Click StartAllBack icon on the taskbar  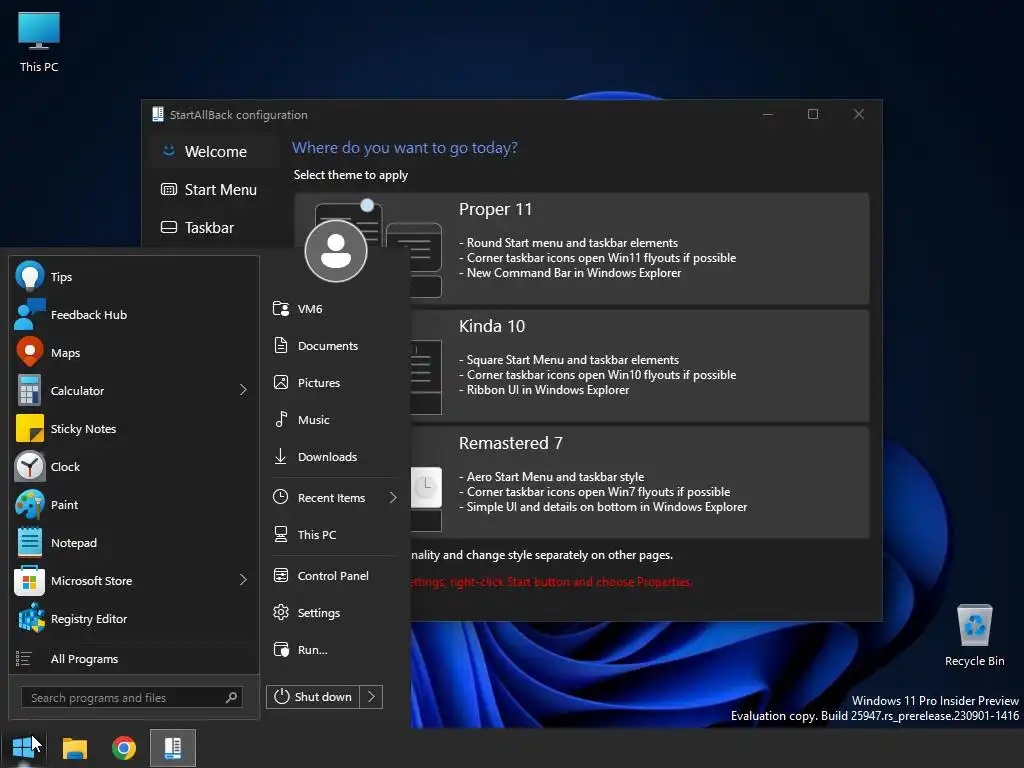(172, 748)
